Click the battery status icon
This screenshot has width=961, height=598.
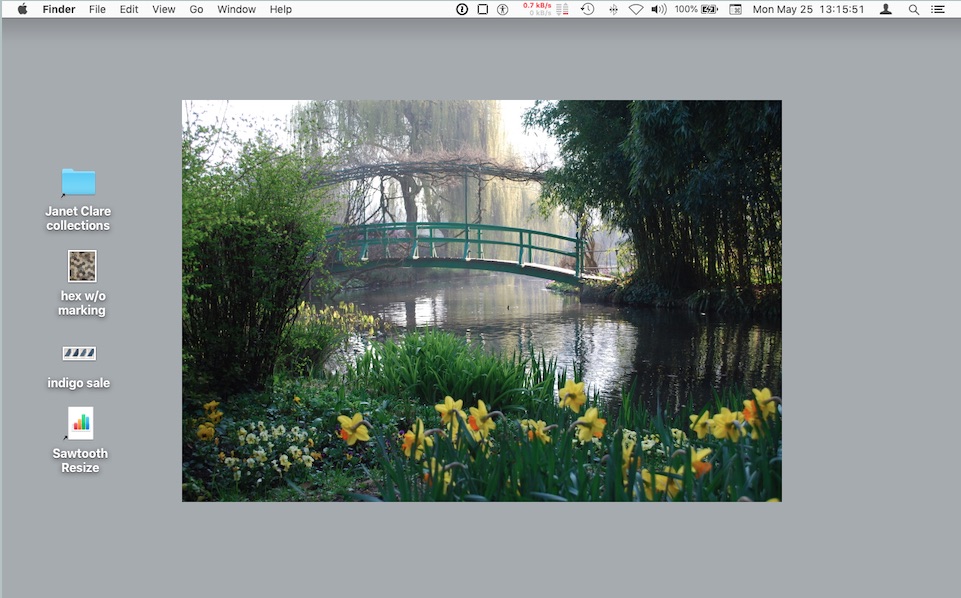click(x=710, y=9)
